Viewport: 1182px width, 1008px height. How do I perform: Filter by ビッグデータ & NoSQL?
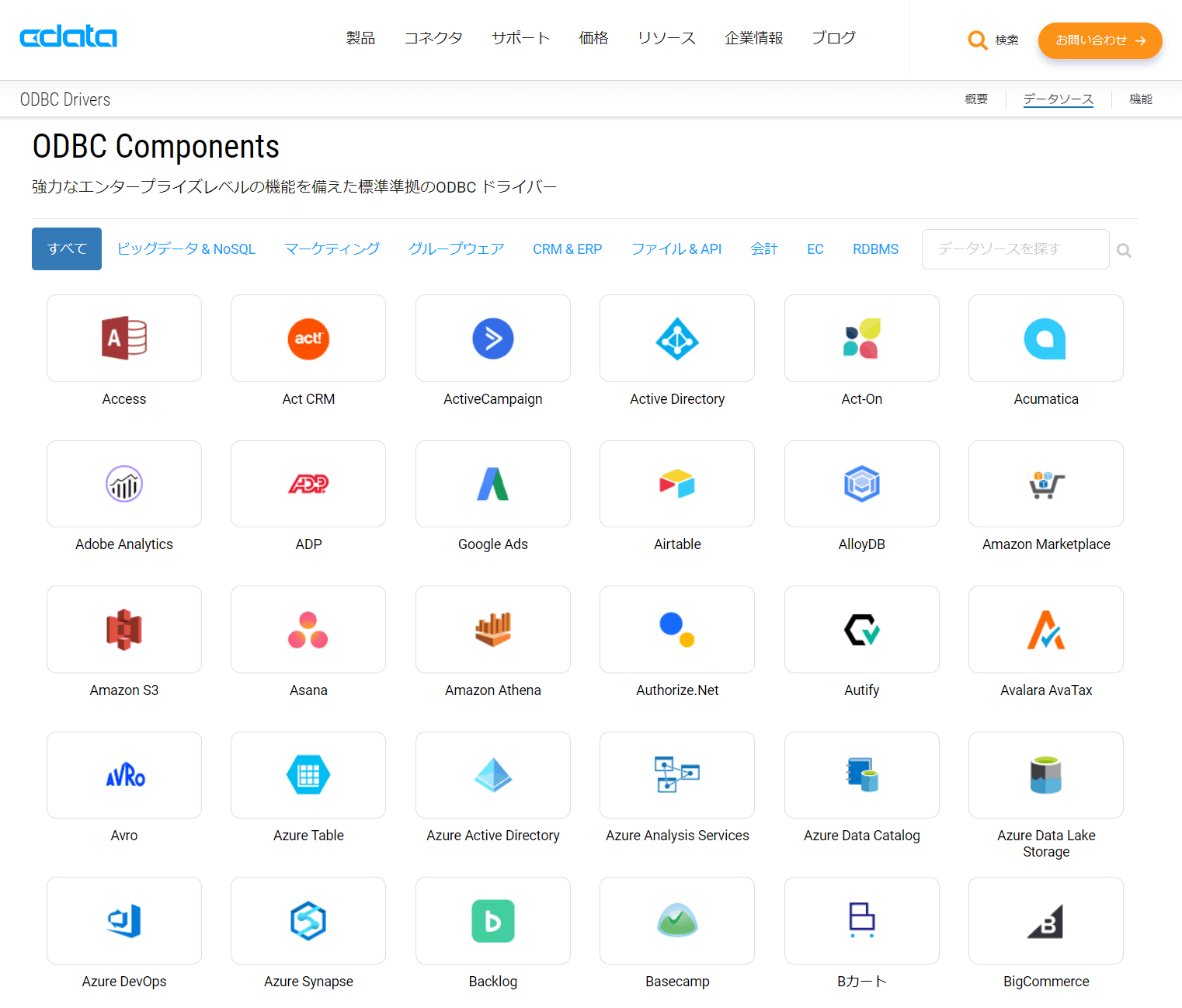(186, 249)
